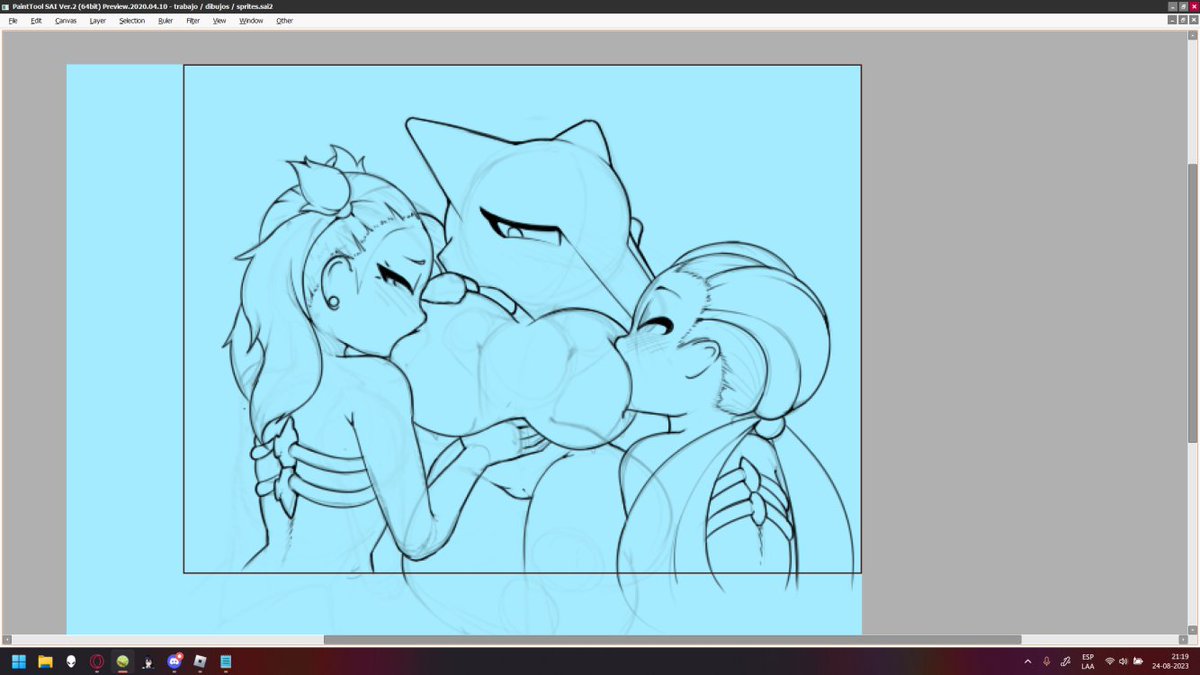Open Roblox from the taskbar
This screenshot has width=1200, height=675.
[x=200, y=661]
